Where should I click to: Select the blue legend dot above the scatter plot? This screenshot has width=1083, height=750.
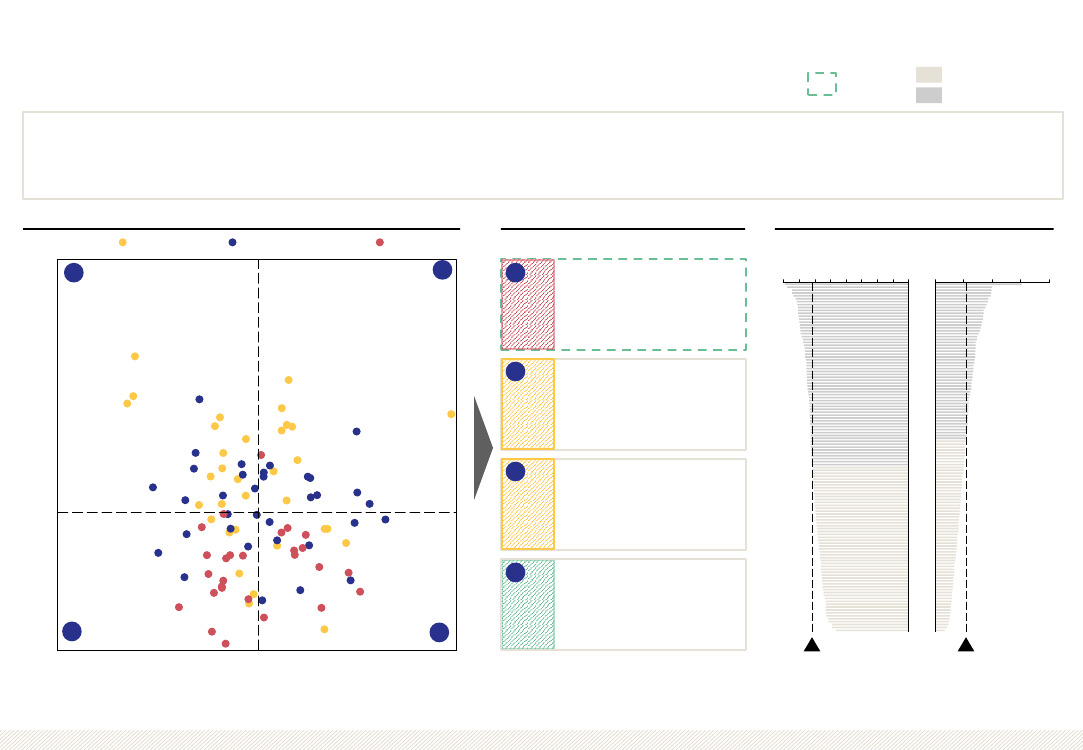pos(233,242)
